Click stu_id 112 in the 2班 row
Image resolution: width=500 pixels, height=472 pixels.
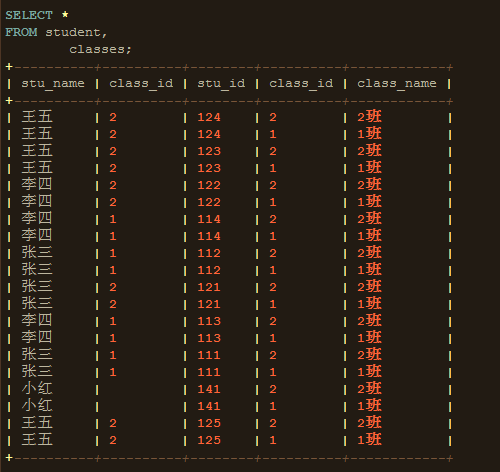pos(209,253)
